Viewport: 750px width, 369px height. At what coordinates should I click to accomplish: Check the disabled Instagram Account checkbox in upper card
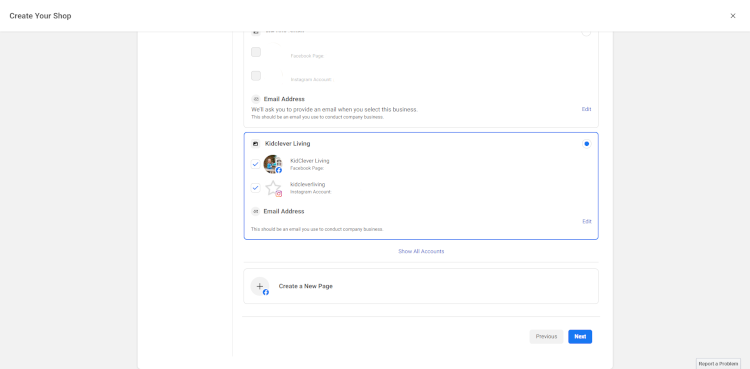256,76
